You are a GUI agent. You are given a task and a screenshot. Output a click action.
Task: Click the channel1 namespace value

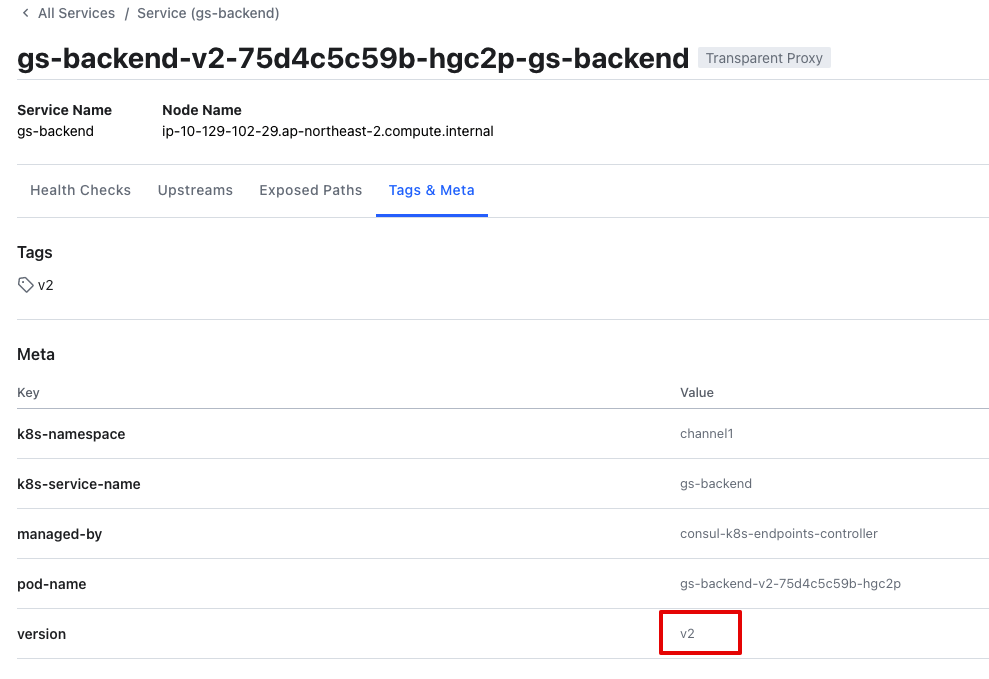tap(707, 434)
